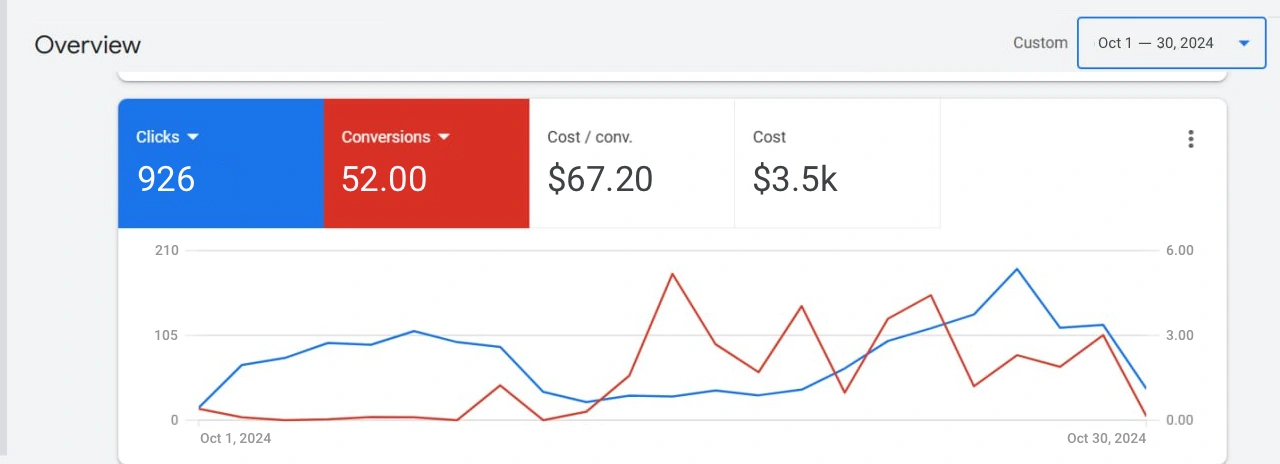Click the 52.00 conversions value
1280x464 pixels.
384,179
